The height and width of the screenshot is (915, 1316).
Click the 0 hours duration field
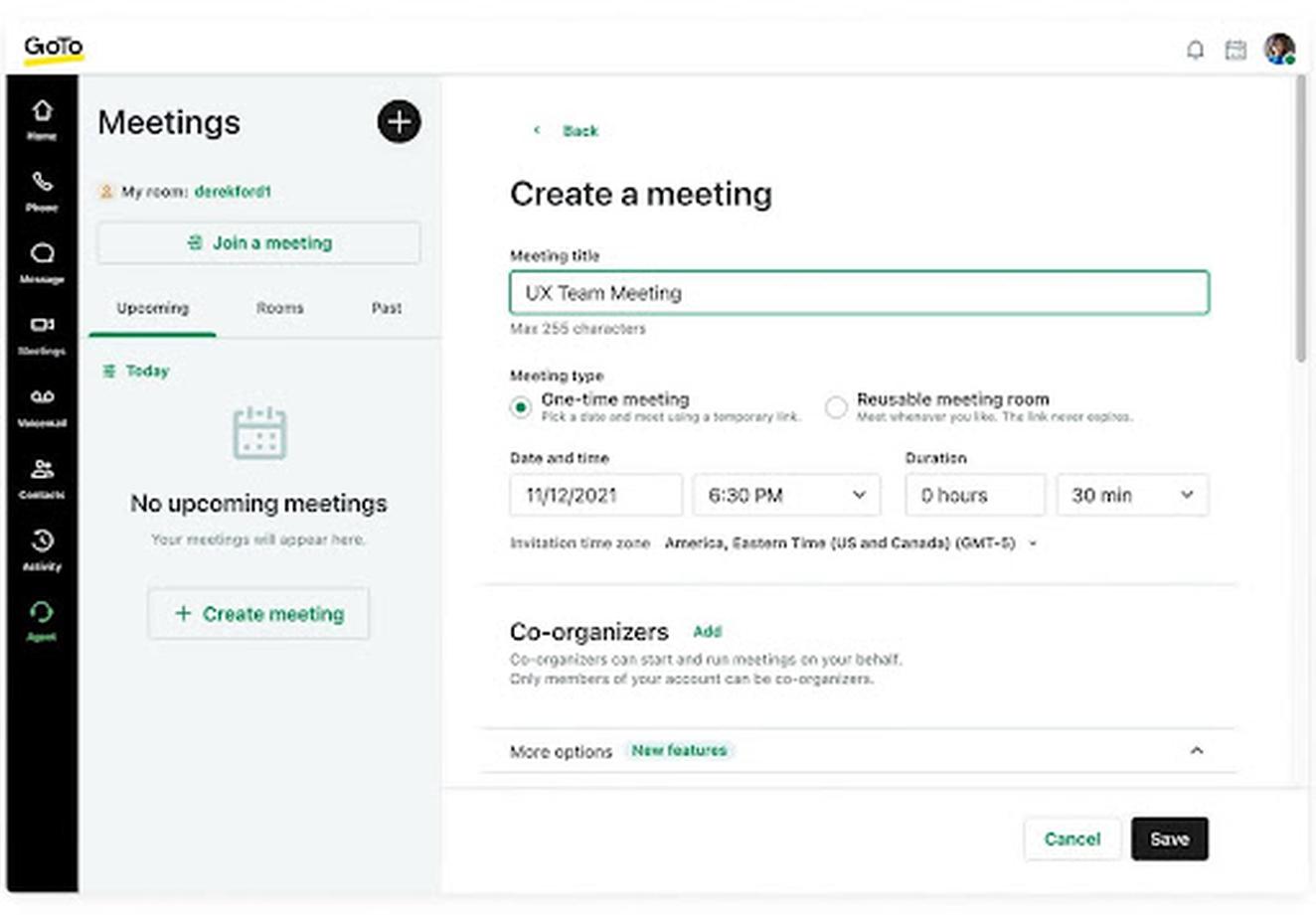(x=975, y=495)
